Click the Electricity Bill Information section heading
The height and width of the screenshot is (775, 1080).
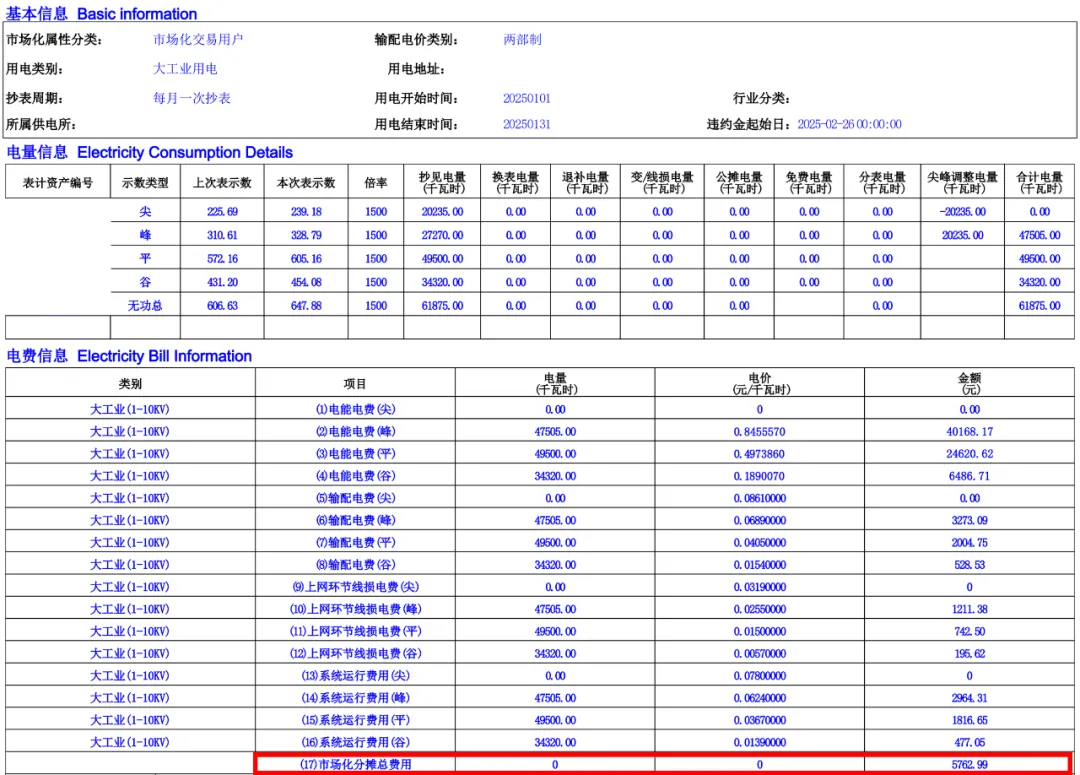click(x=129, y=356)
